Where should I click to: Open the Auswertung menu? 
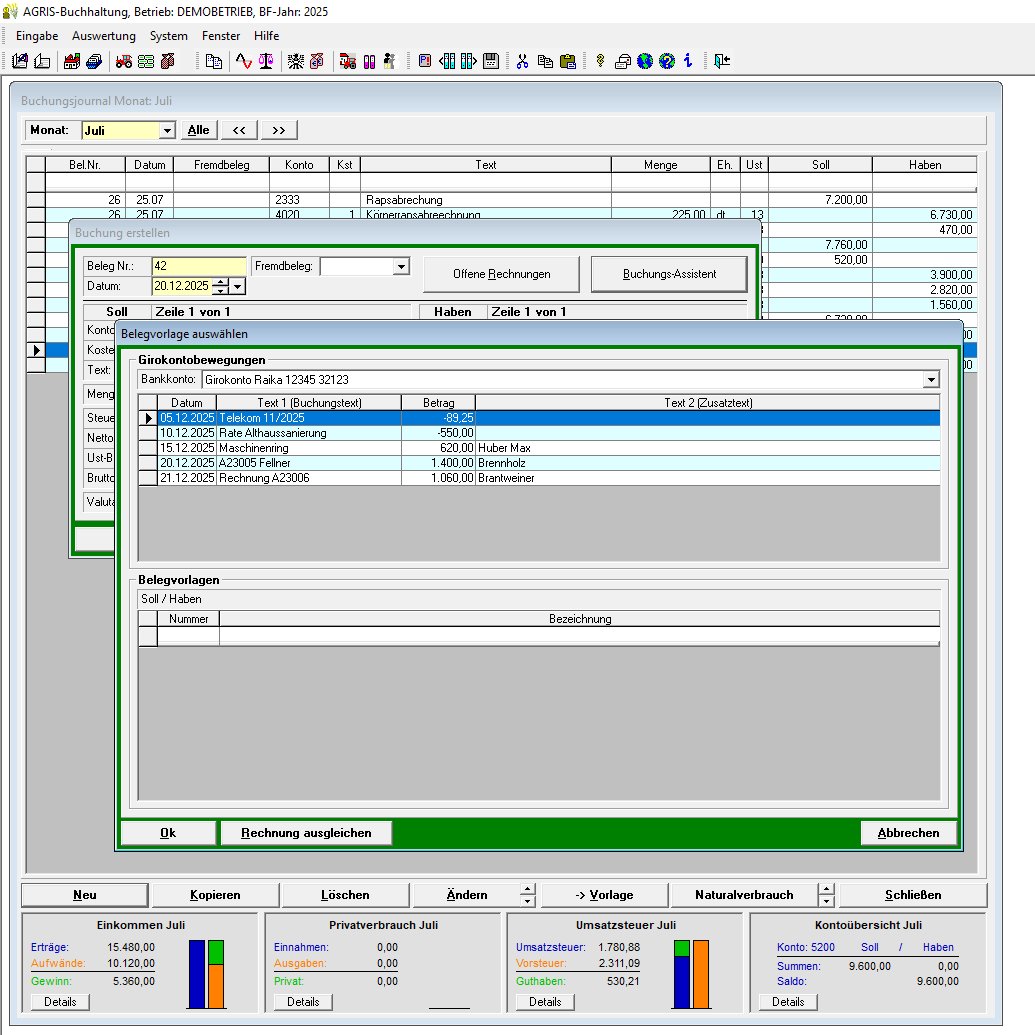point(103,36)
